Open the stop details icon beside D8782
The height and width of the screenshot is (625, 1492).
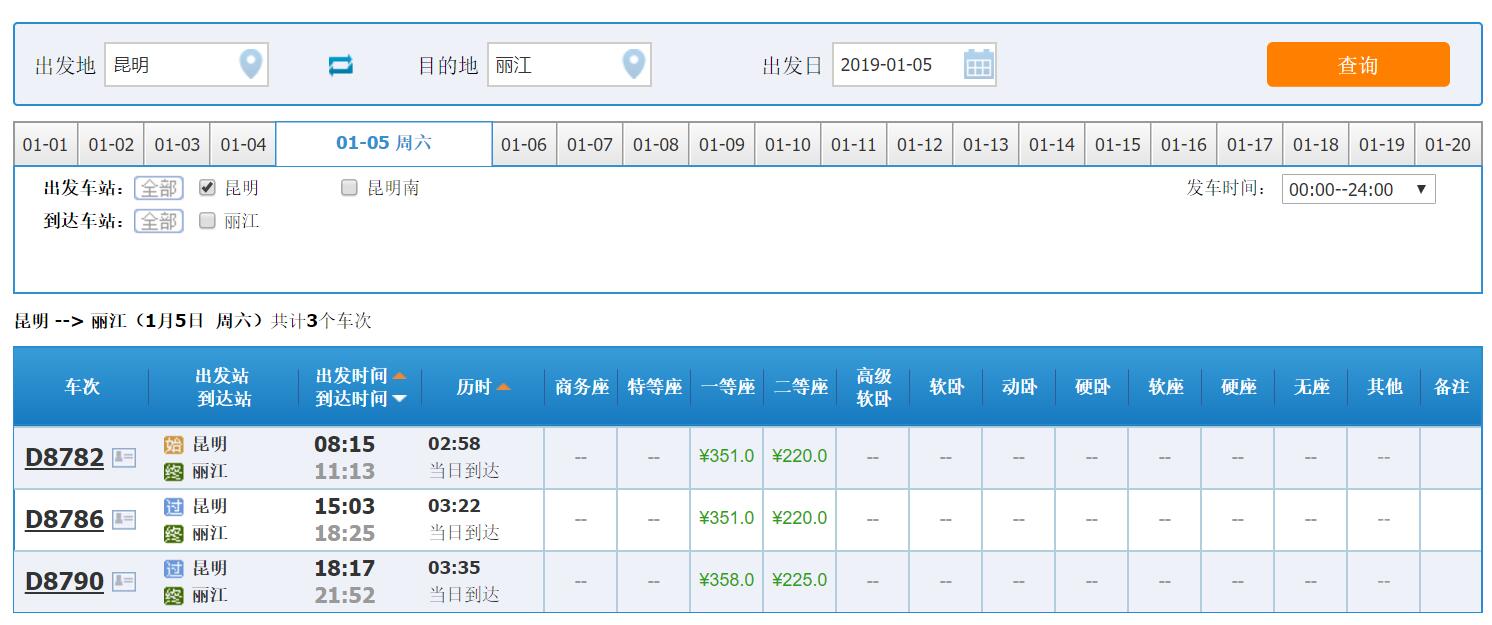coord(124,458)
